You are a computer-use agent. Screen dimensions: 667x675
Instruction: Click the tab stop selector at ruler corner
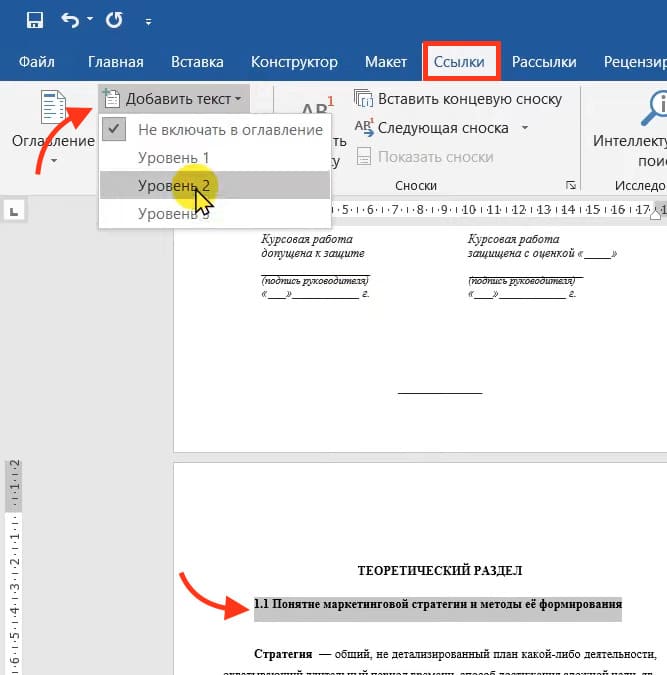coord(14,211)
